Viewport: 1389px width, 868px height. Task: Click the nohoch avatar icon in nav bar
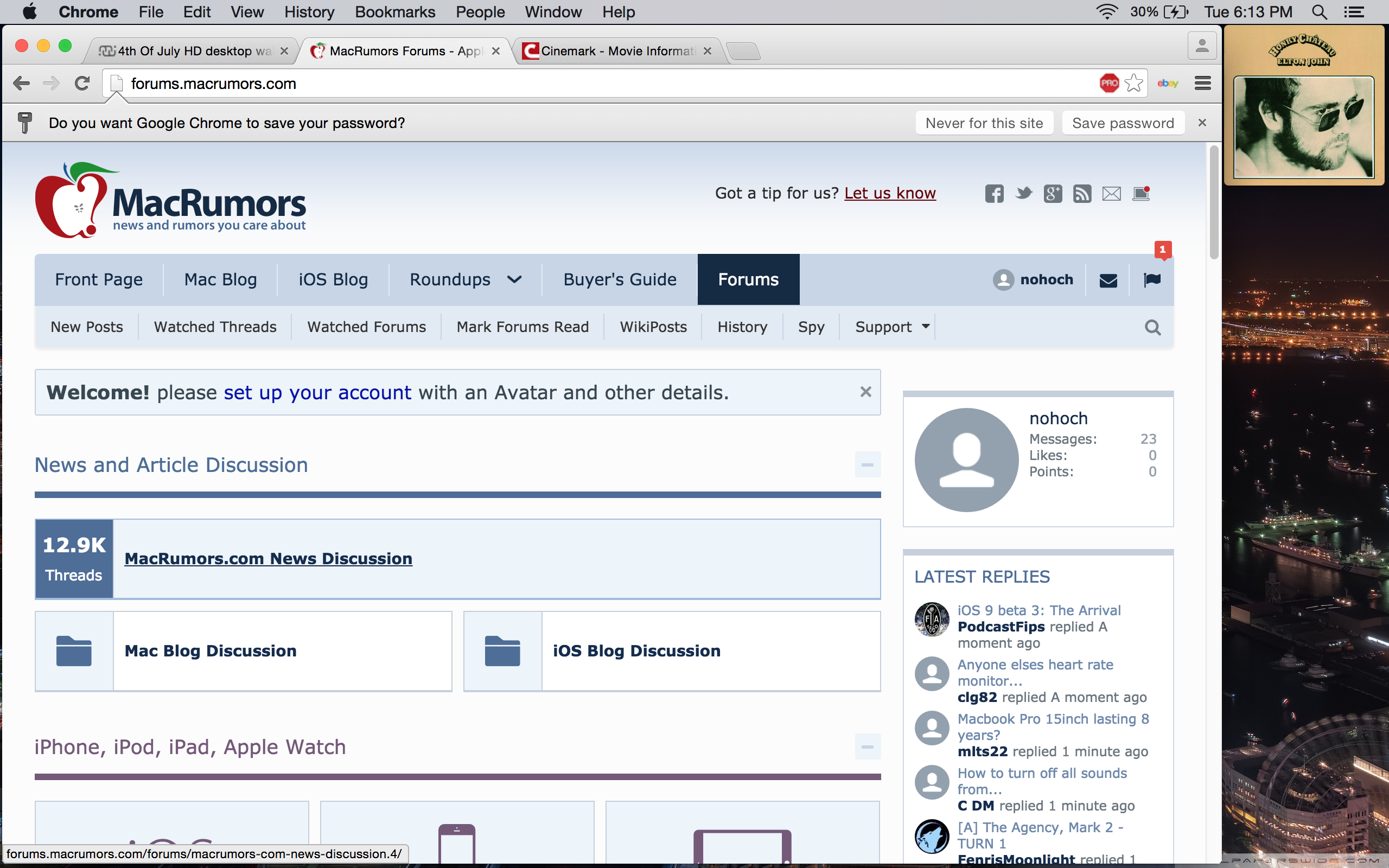[1003, 279]
